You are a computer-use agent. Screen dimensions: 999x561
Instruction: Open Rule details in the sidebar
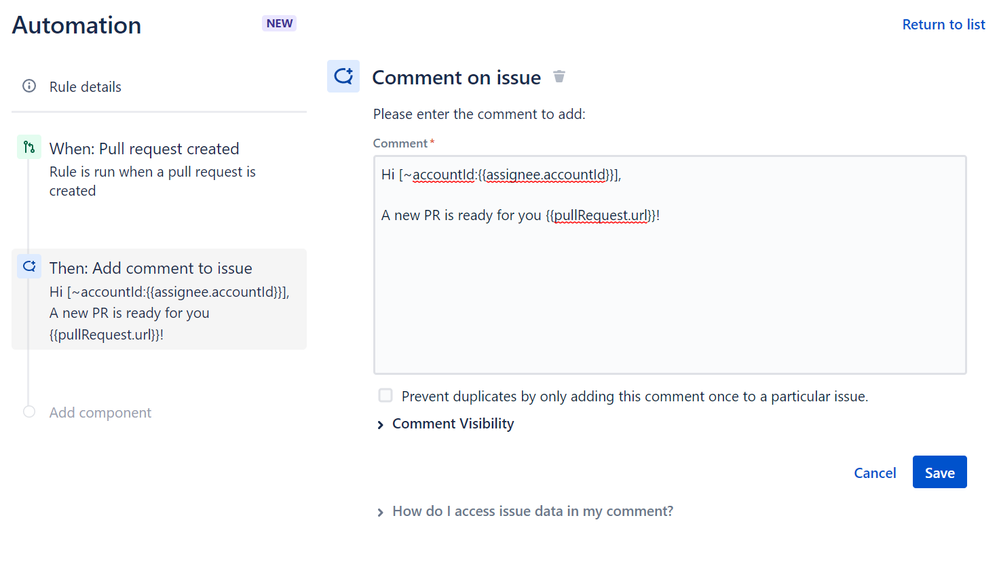coord(85,87)
